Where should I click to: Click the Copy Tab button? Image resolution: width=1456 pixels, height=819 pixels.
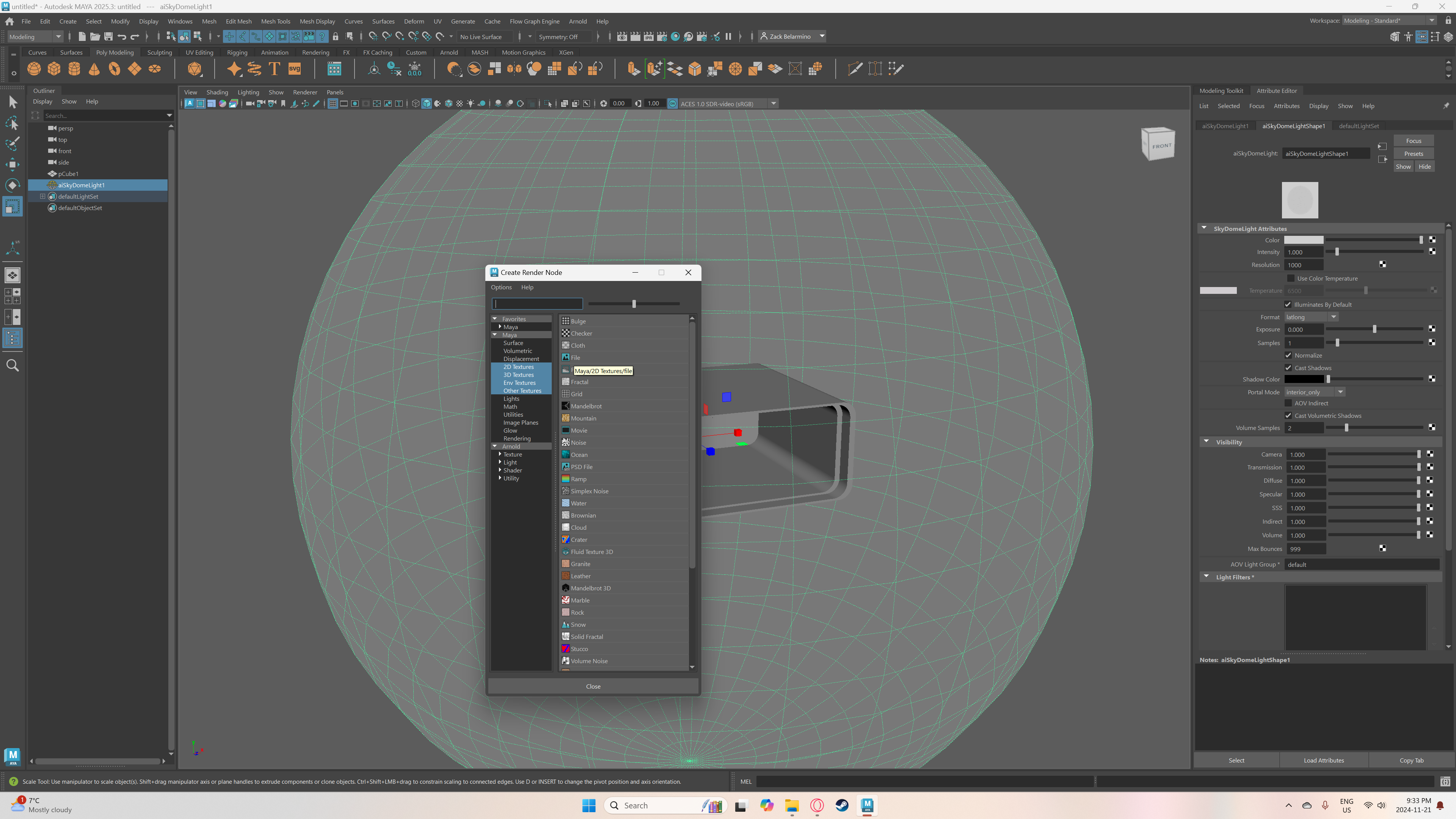pos(1411,760)
